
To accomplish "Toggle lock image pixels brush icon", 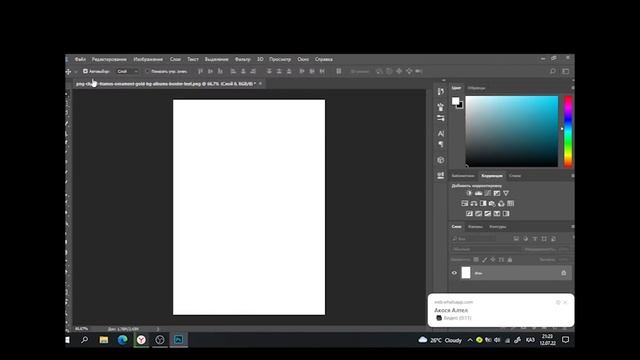I will pyautogui.click(x=484, y=260).
